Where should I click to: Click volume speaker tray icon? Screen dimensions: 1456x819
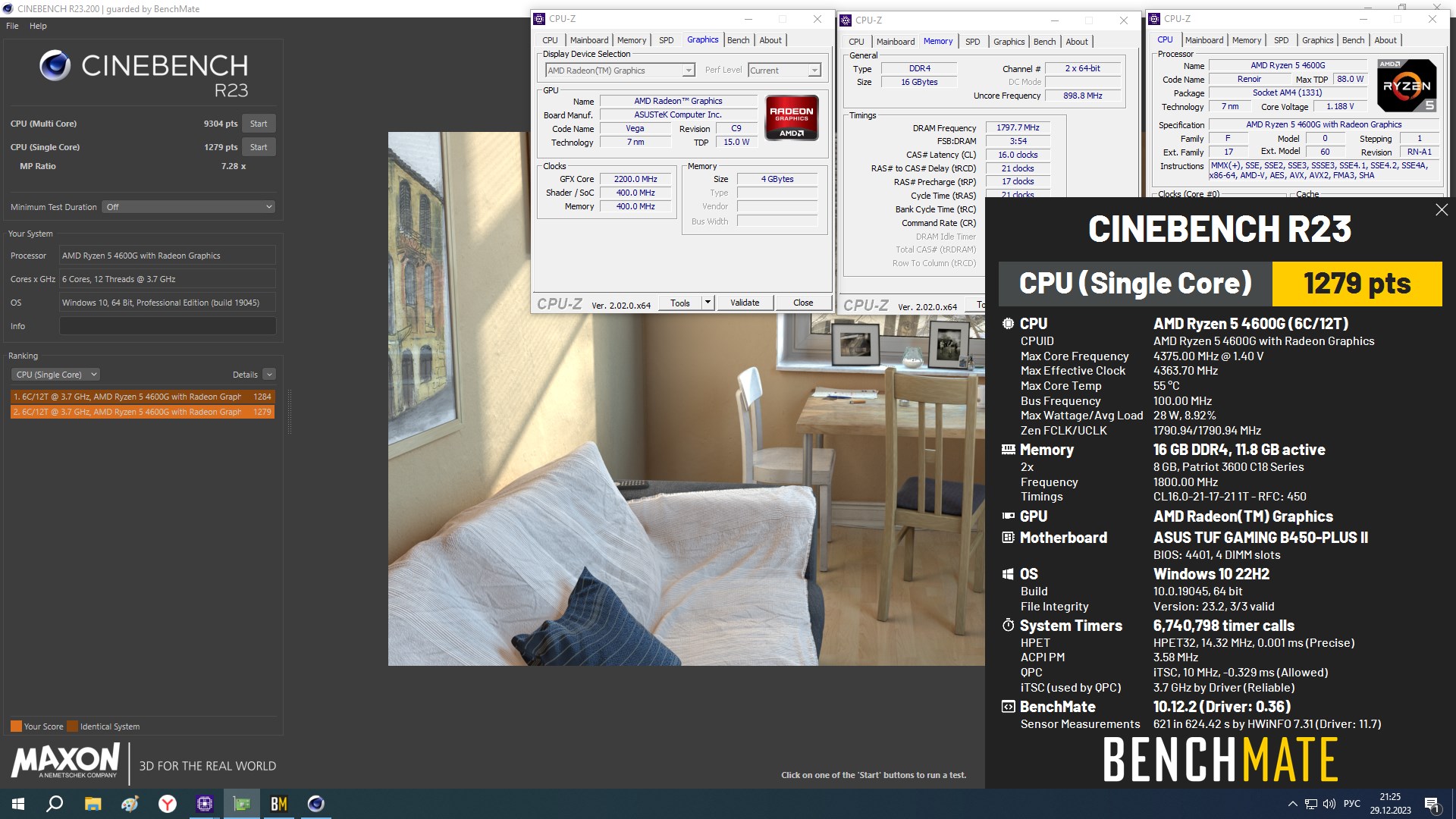coord(1329,804)
